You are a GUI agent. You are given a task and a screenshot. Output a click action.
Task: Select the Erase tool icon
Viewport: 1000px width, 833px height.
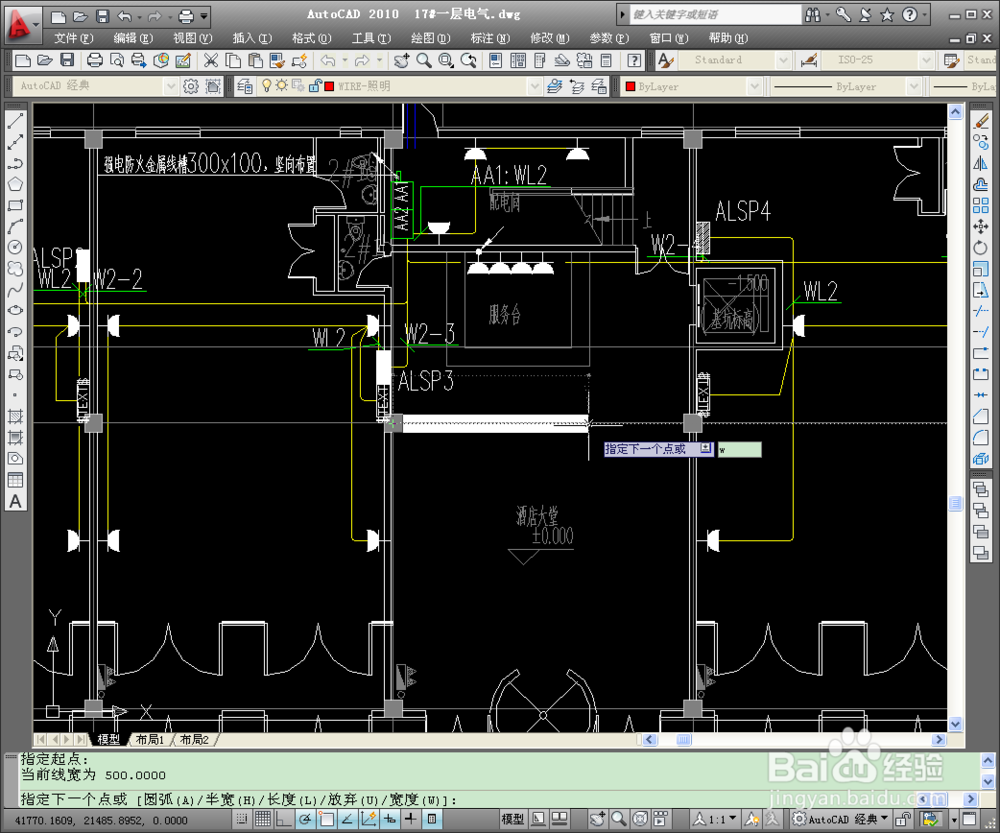pos(981,121)
